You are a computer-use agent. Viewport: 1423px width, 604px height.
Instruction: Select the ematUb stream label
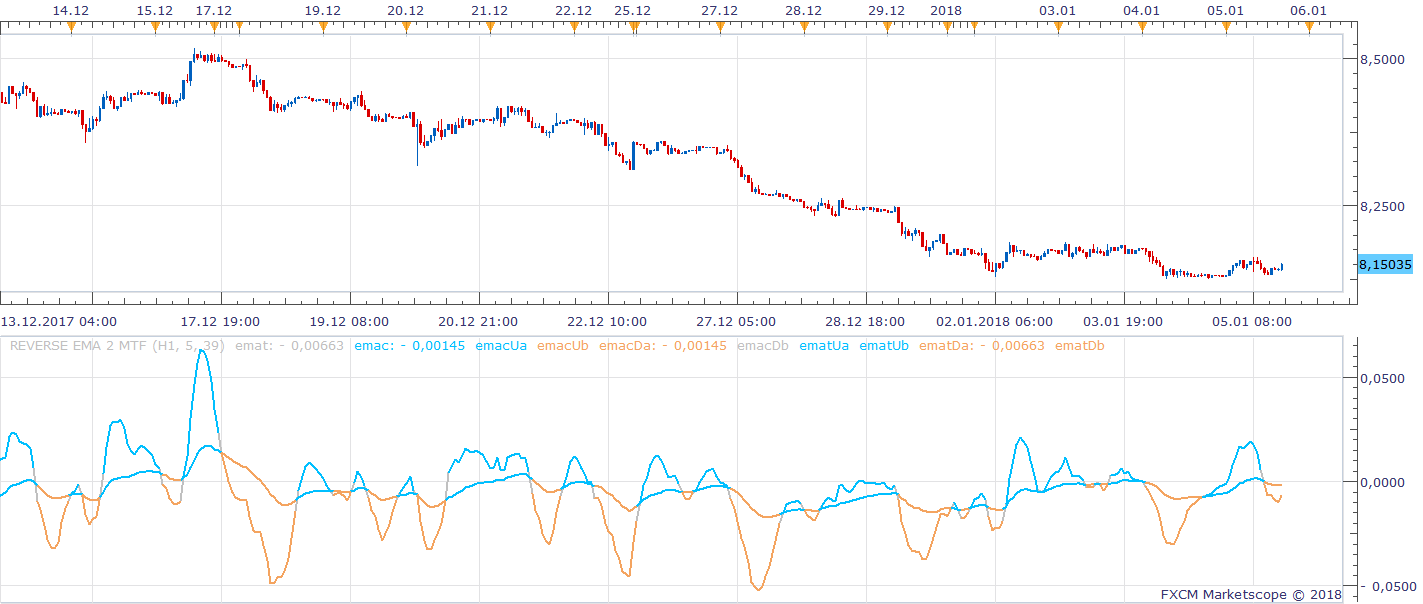(884, 346)
